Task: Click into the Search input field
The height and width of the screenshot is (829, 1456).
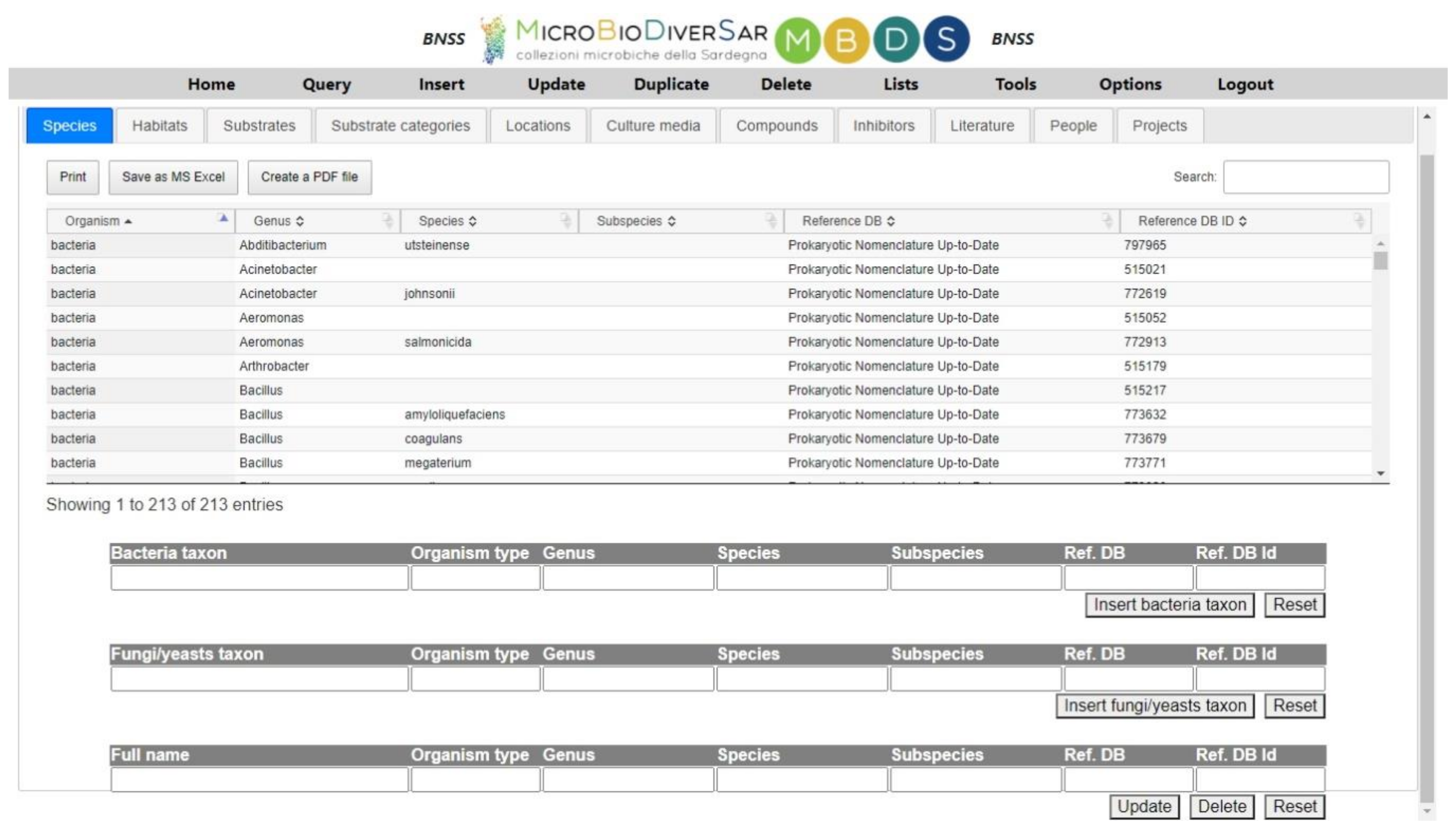Action: tap(1306, 177)
